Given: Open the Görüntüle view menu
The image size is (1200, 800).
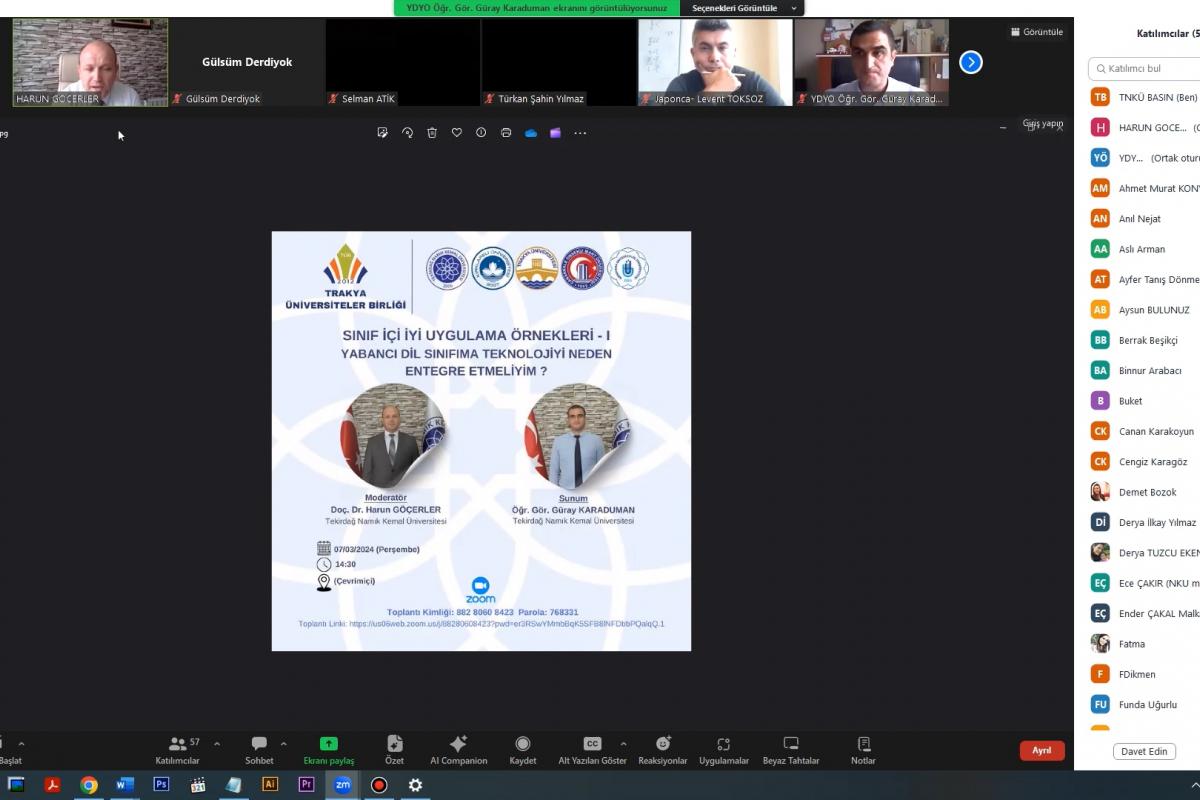Looking at the screenshot, I should (1037, 32).
